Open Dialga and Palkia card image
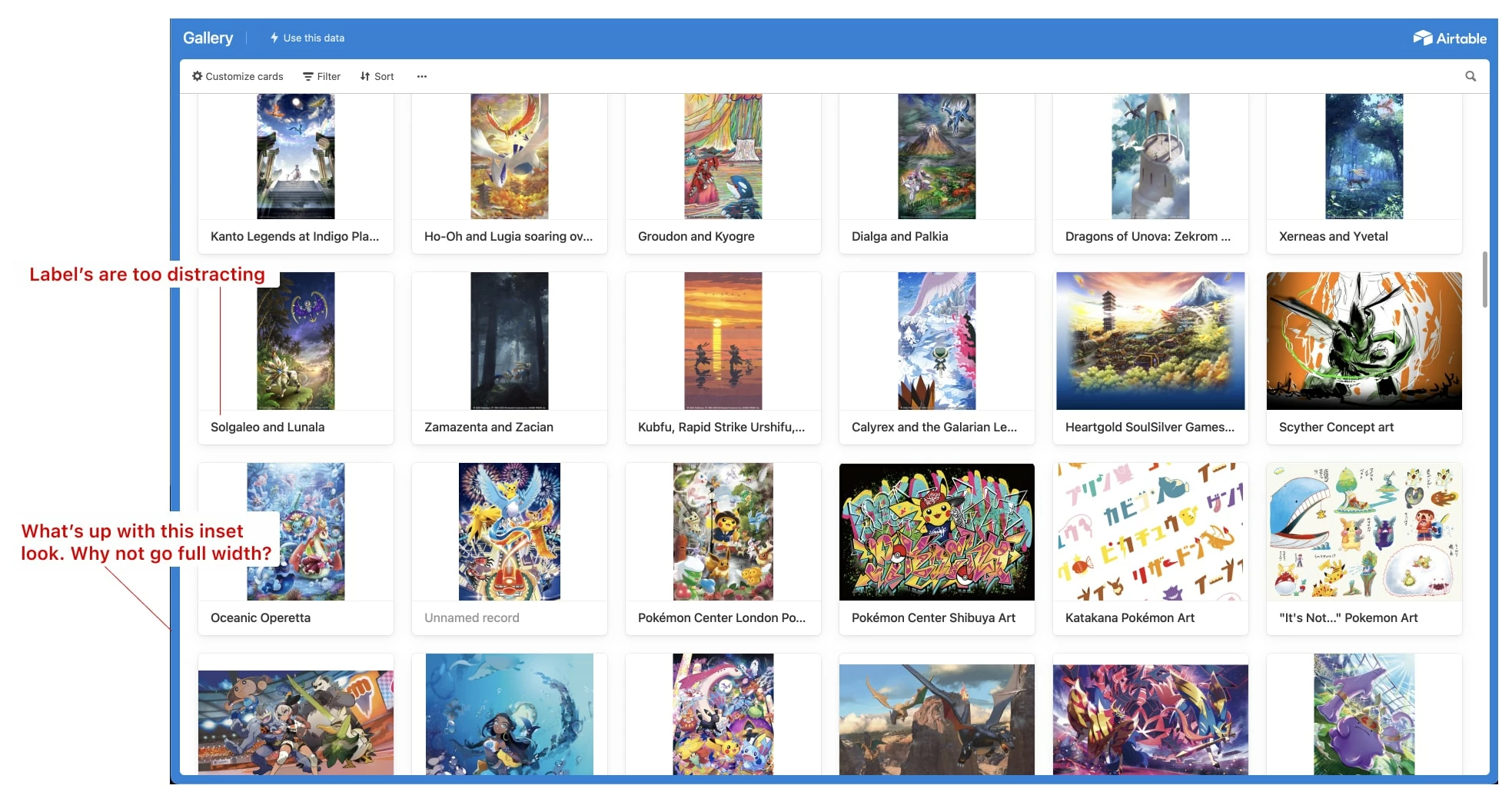 (937, 157)
